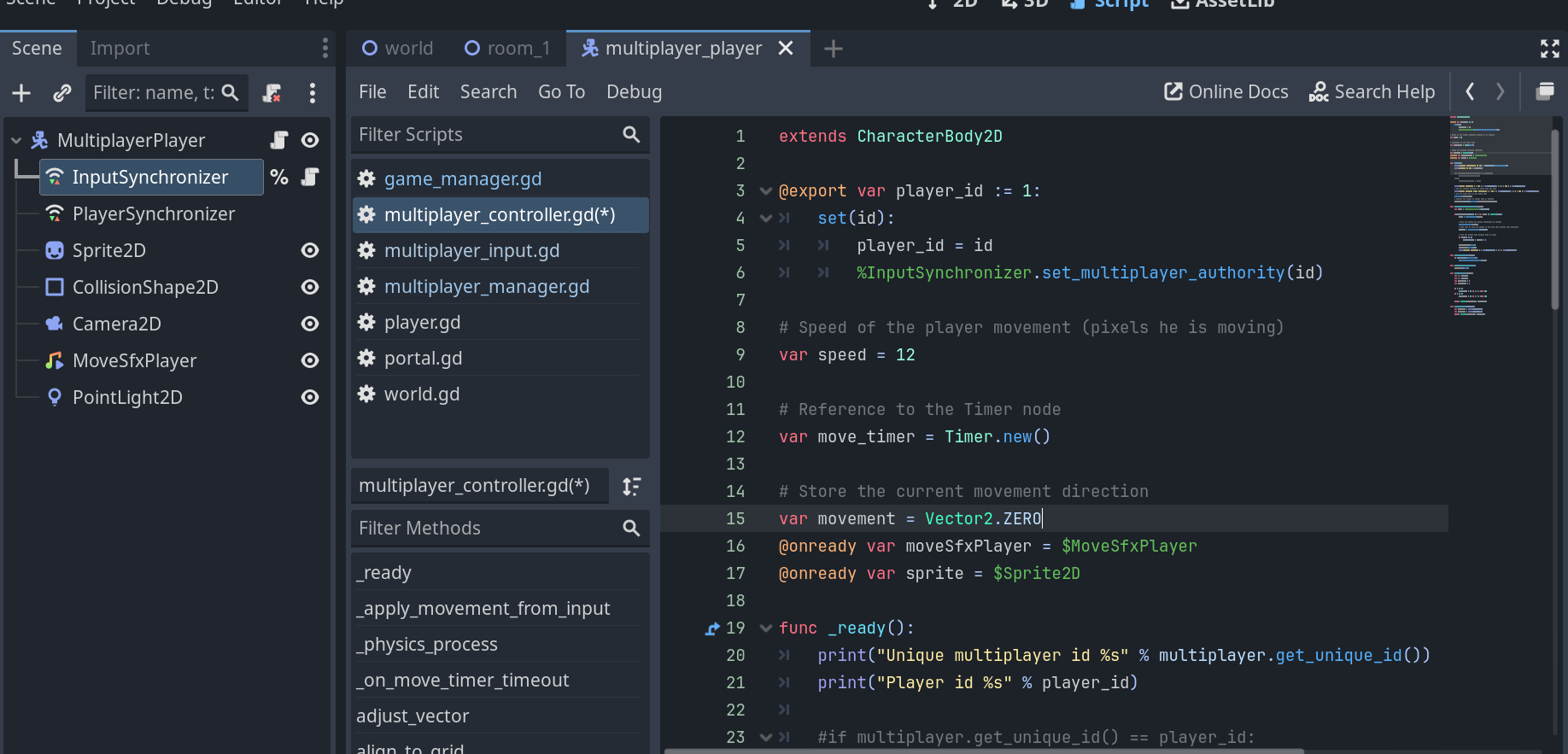Collapse the MultiplayerPlayer tree node
1568x754 pixels.
tap(16, 140)
